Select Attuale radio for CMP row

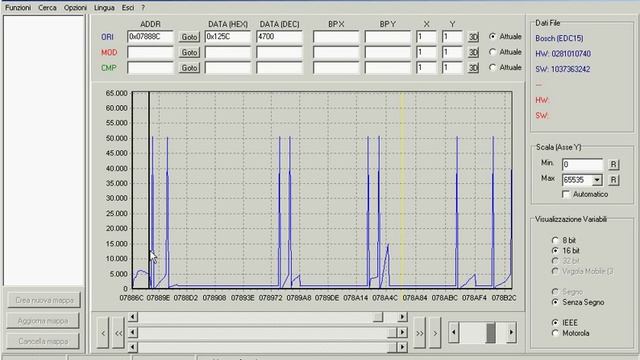click(x=493, y=67)
